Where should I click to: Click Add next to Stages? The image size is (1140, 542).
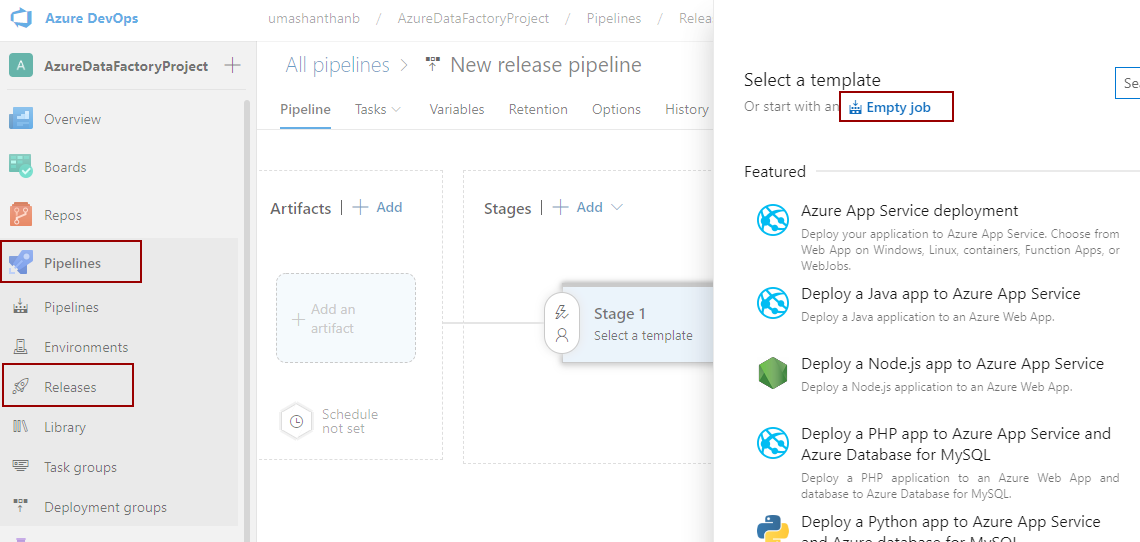coord(578,207)
